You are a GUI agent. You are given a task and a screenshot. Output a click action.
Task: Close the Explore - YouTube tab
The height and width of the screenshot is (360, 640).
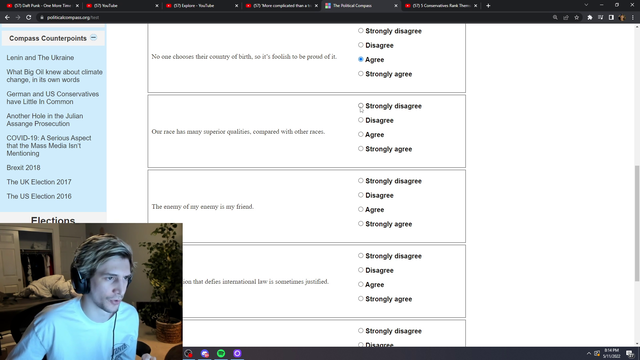point(236,6)
